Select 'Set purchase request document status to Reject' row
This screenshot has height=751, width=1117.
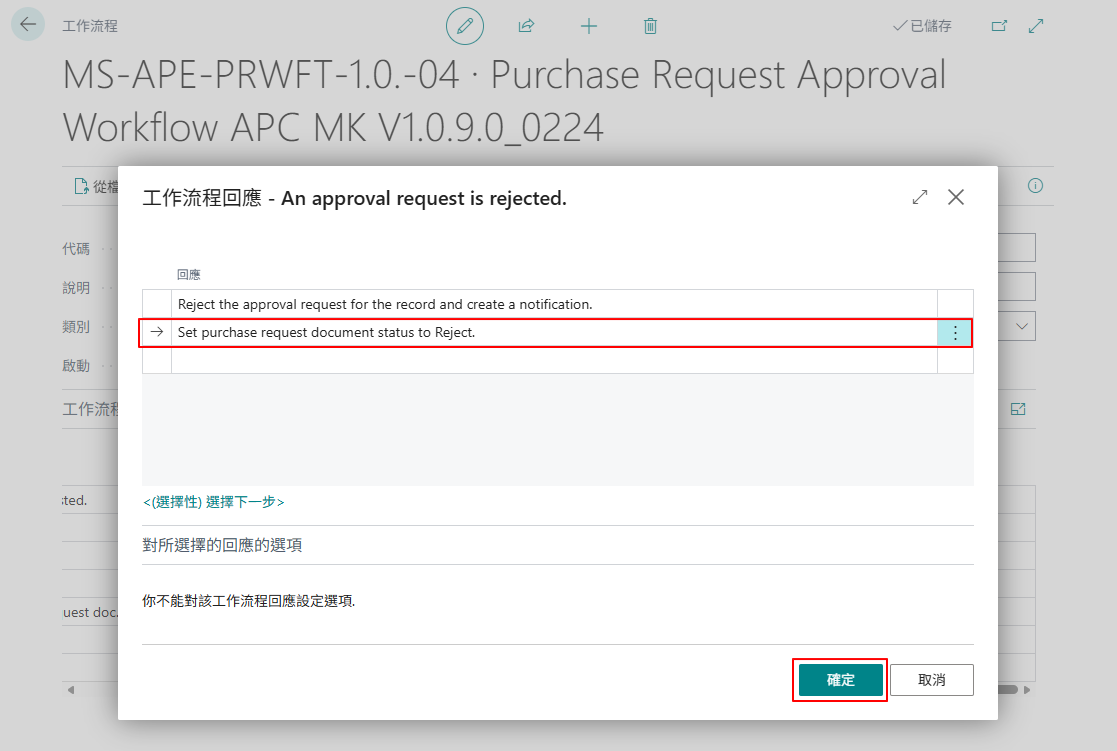[558, 333]
